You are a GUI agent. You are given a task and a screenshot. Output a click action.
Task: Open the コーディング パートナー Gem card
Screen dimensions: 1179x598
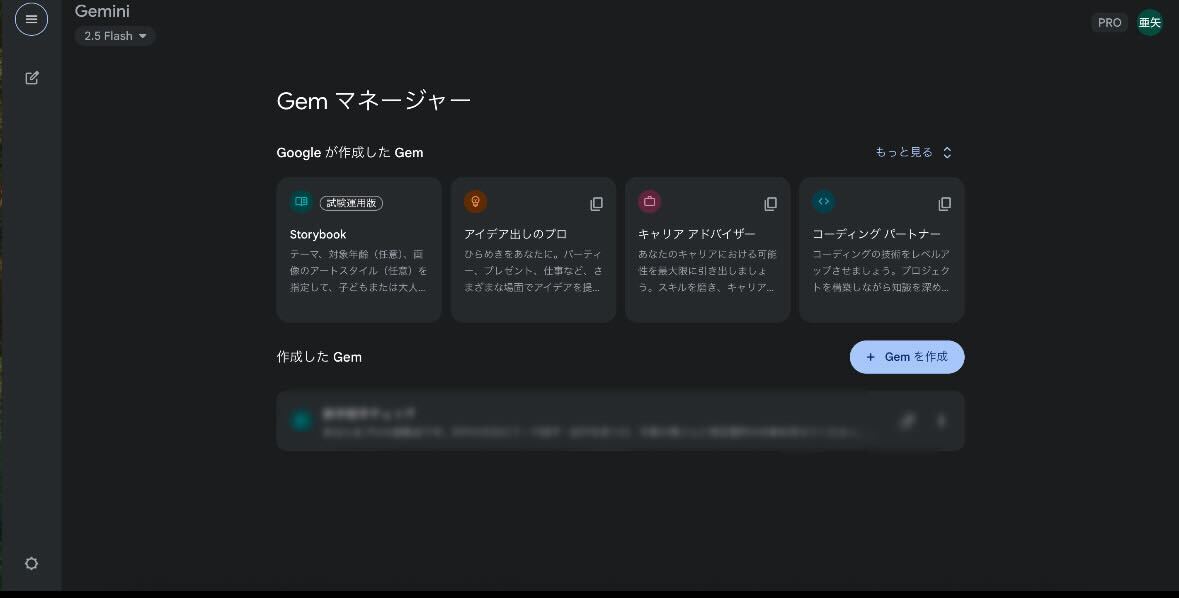882,250
